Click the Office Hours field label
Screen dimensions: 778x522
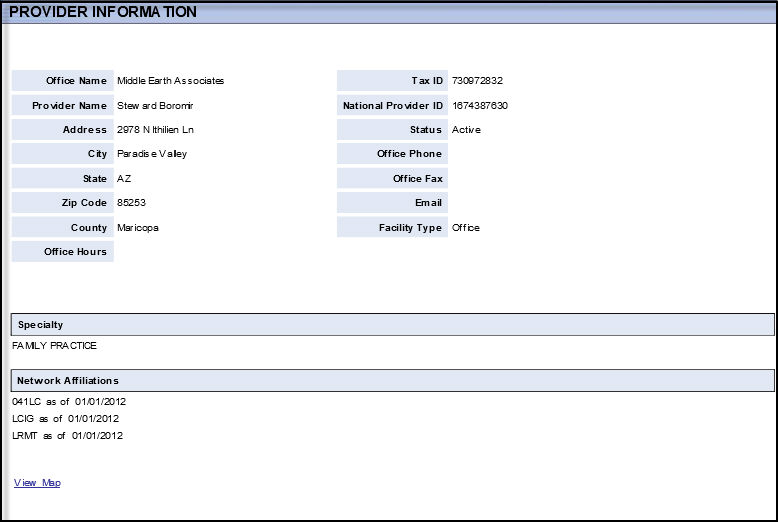[75, 252]
